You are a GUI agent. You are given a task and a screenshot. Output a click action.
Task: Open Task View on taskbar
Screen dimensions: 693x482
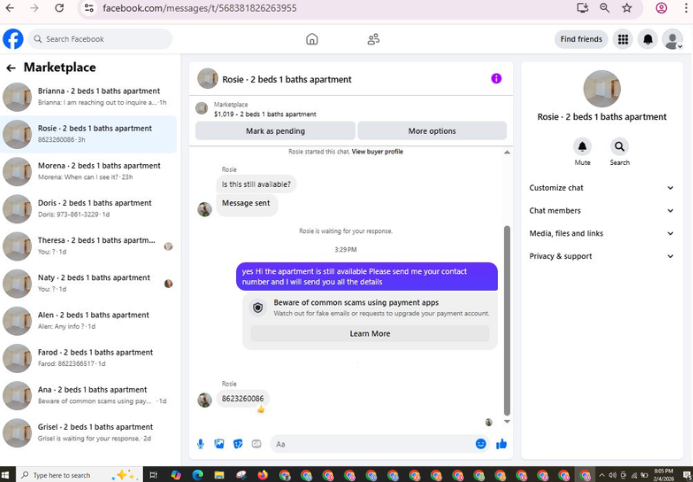(153, 475)
